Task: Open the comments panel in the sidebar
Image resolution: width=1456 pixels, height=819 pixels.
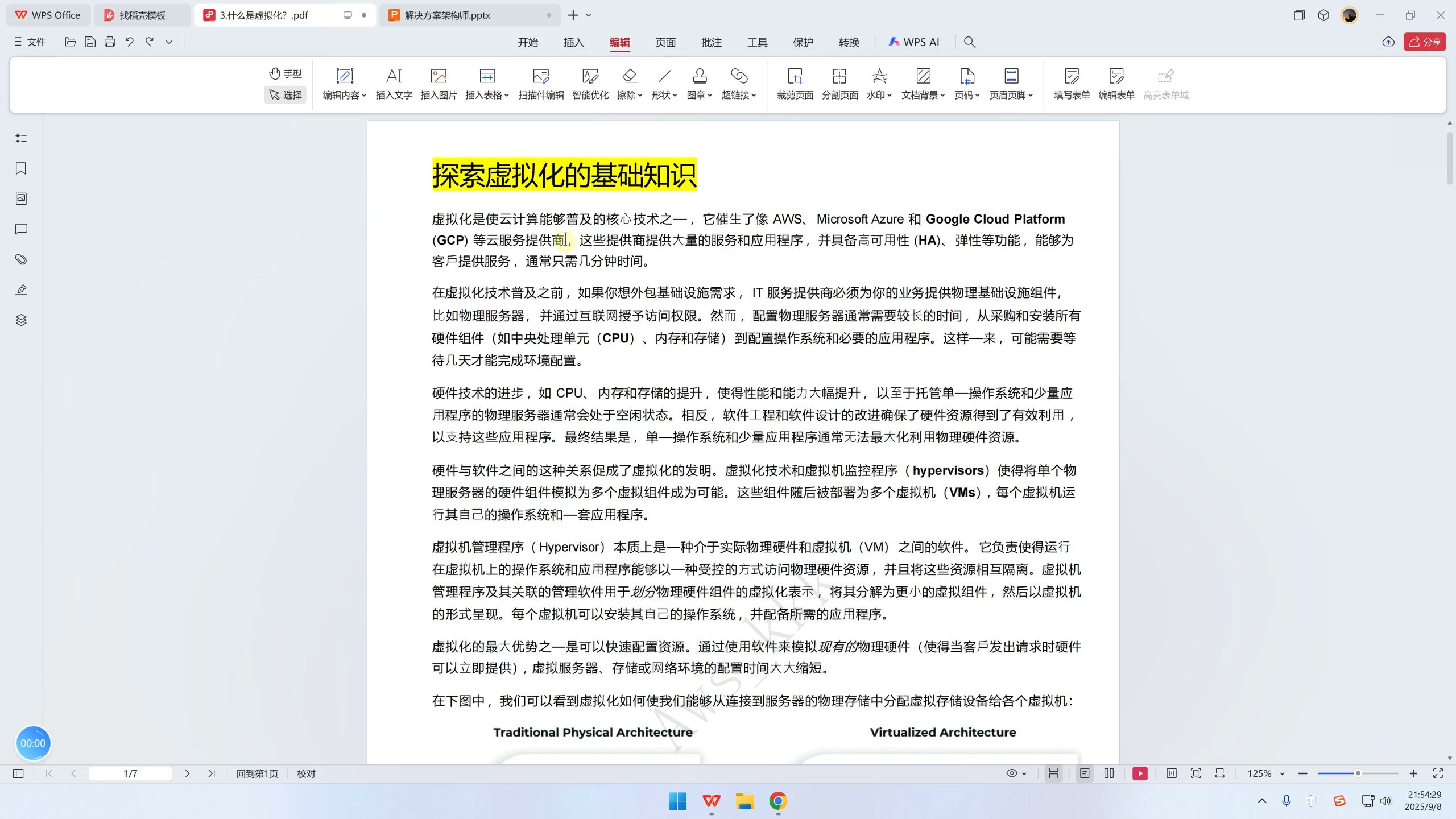Action: 20,229
